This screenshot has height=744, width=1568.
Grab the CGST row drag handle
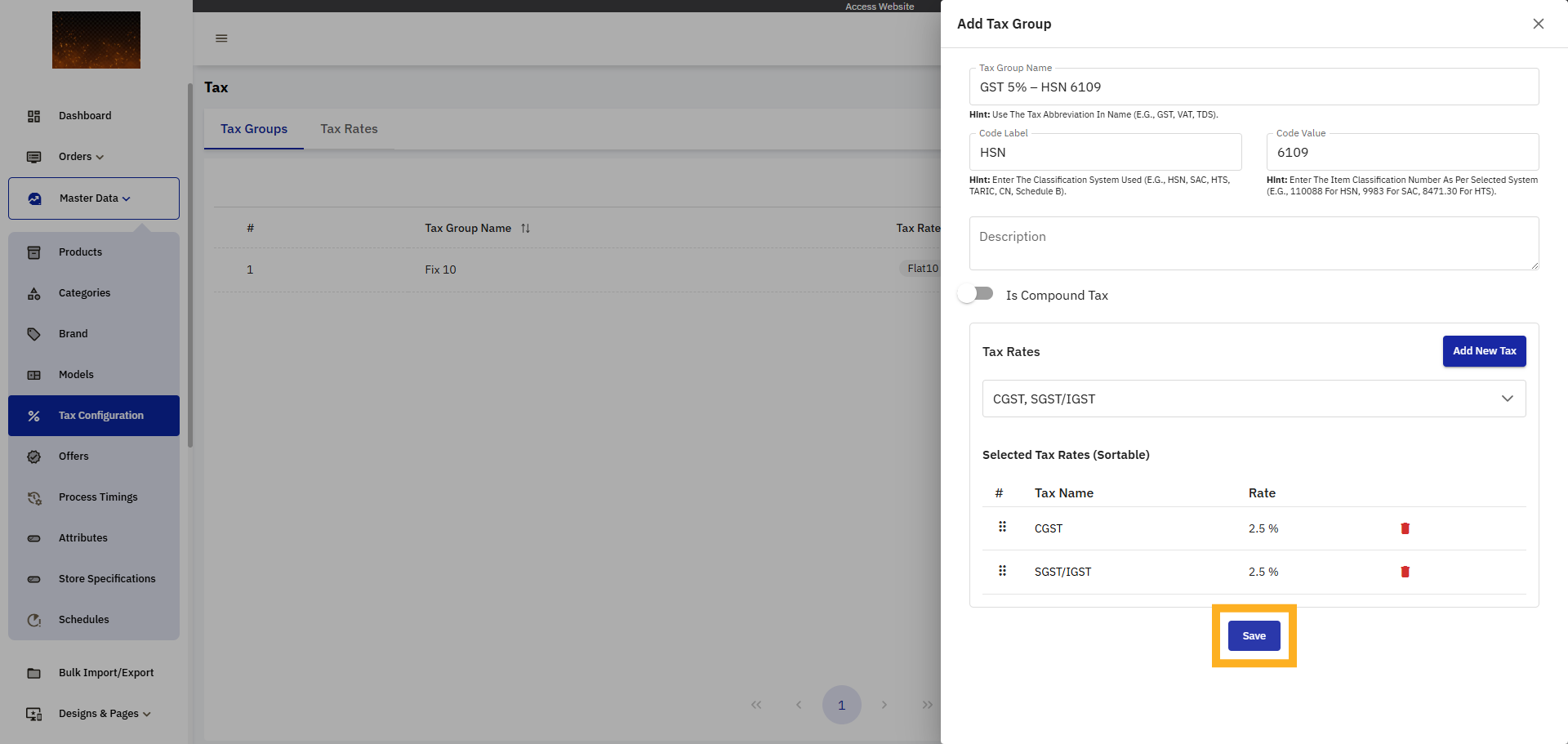(1002, 528)
